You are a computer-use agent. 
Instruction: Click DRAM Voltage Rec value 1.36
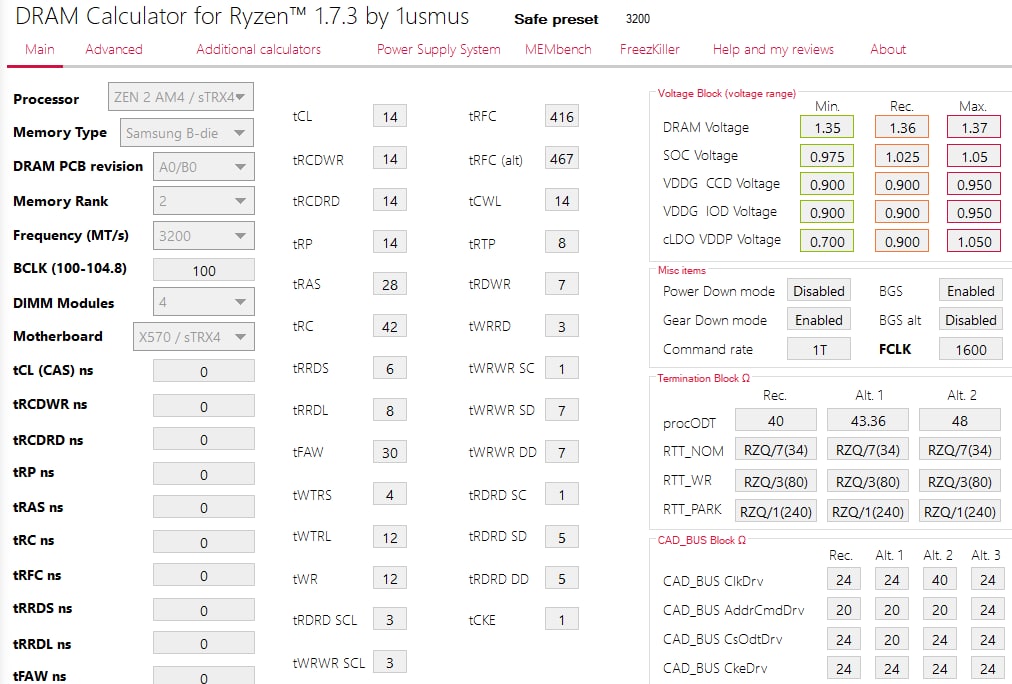(x=902, y=127)
